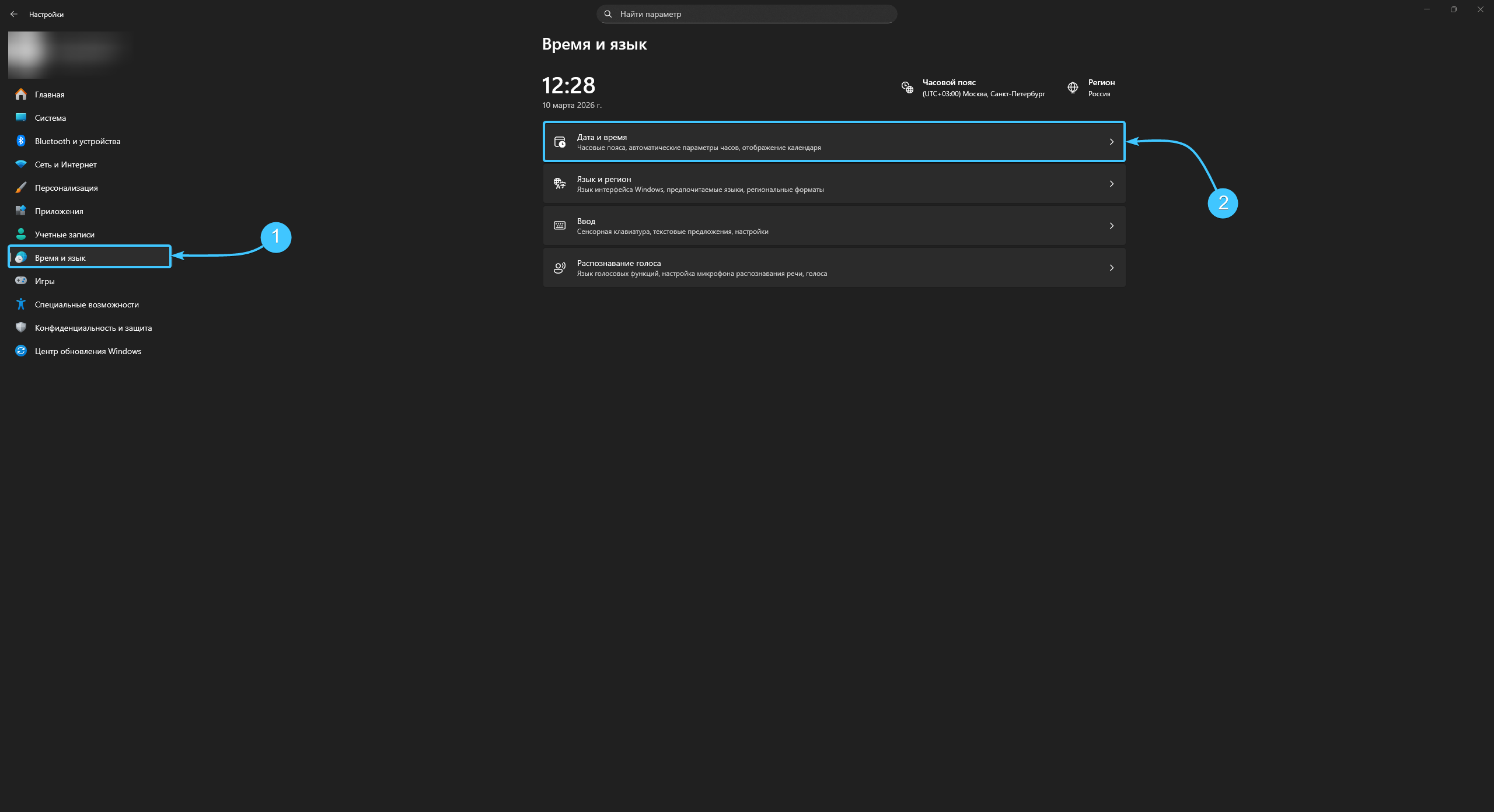Click the back arrow icon
Image resolution: width=1494 pixels, height=812 pixels.
(x=14, y=14)
